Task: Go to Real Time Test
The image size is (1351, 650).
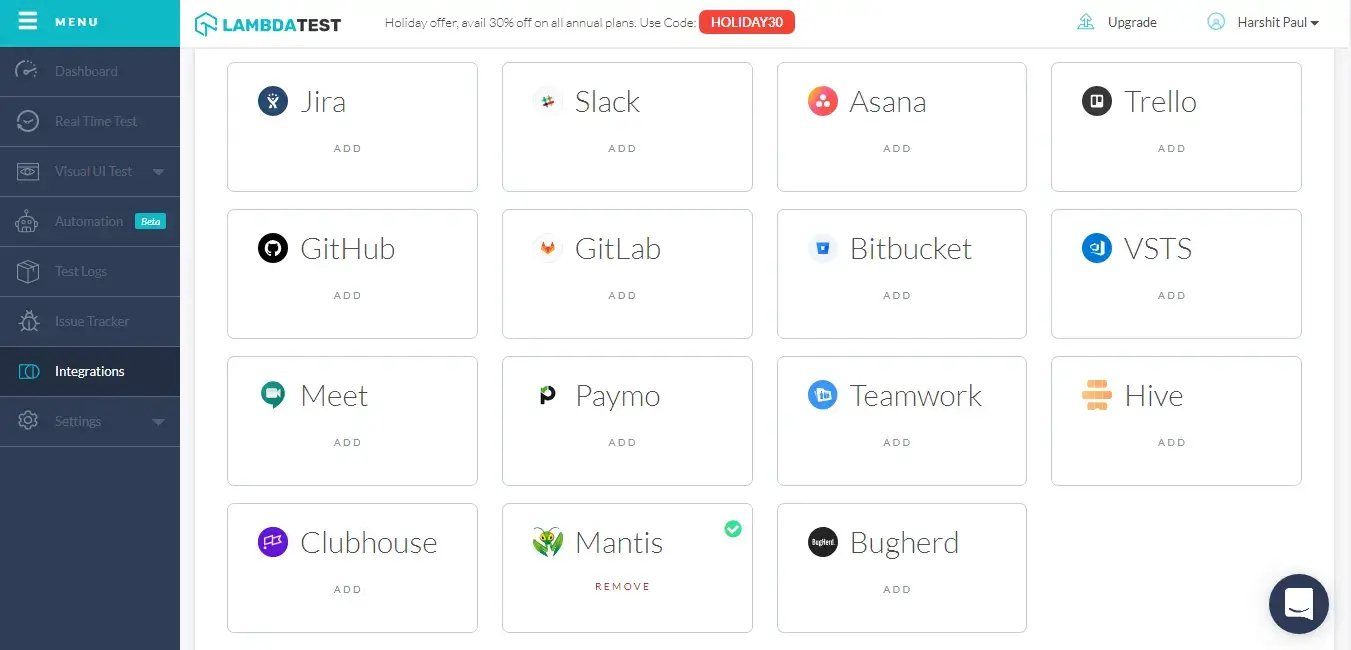Action: [x=95, y=121]
